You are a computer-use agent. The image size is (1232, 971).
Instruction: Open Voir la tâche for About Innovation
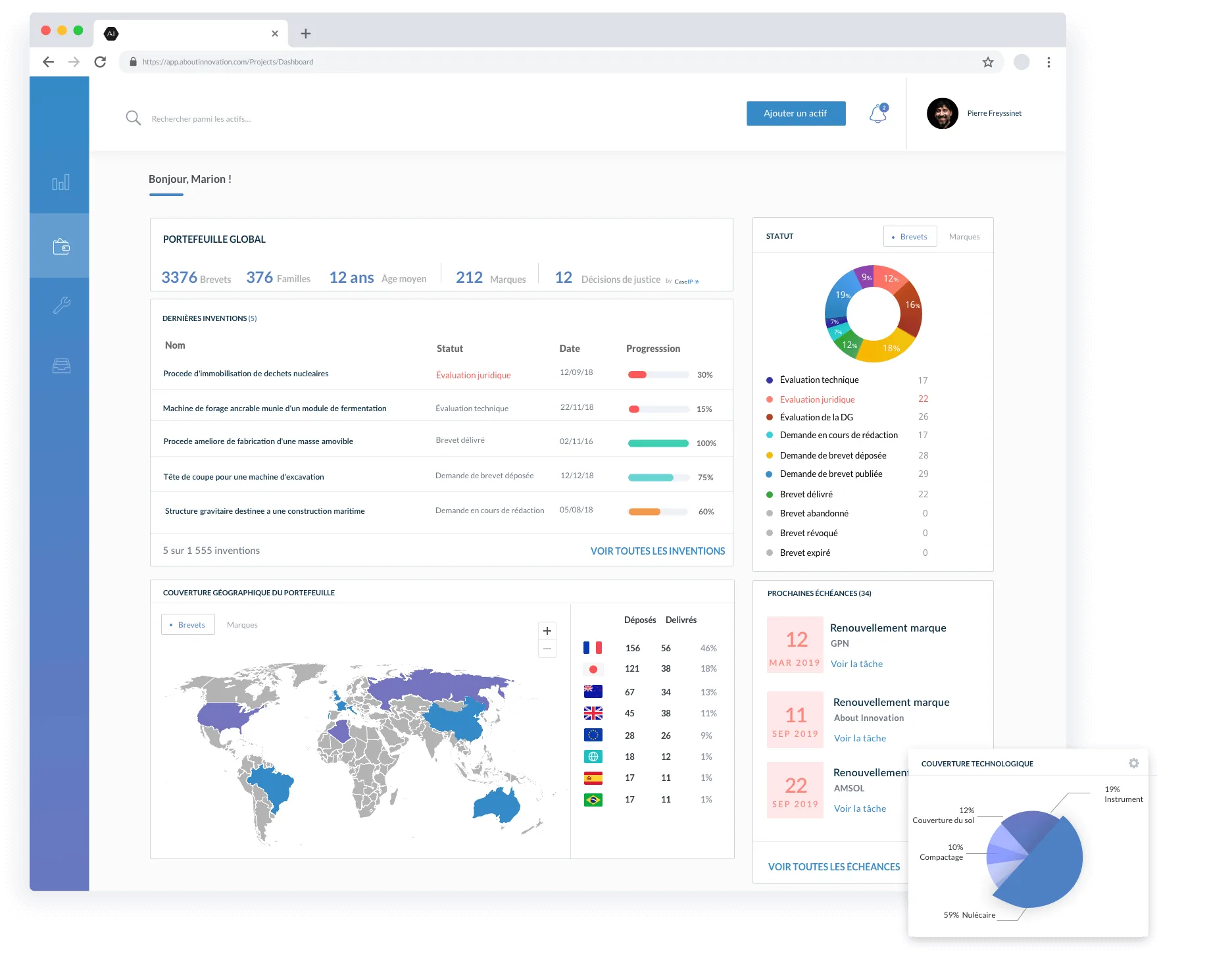coord(860,738)
